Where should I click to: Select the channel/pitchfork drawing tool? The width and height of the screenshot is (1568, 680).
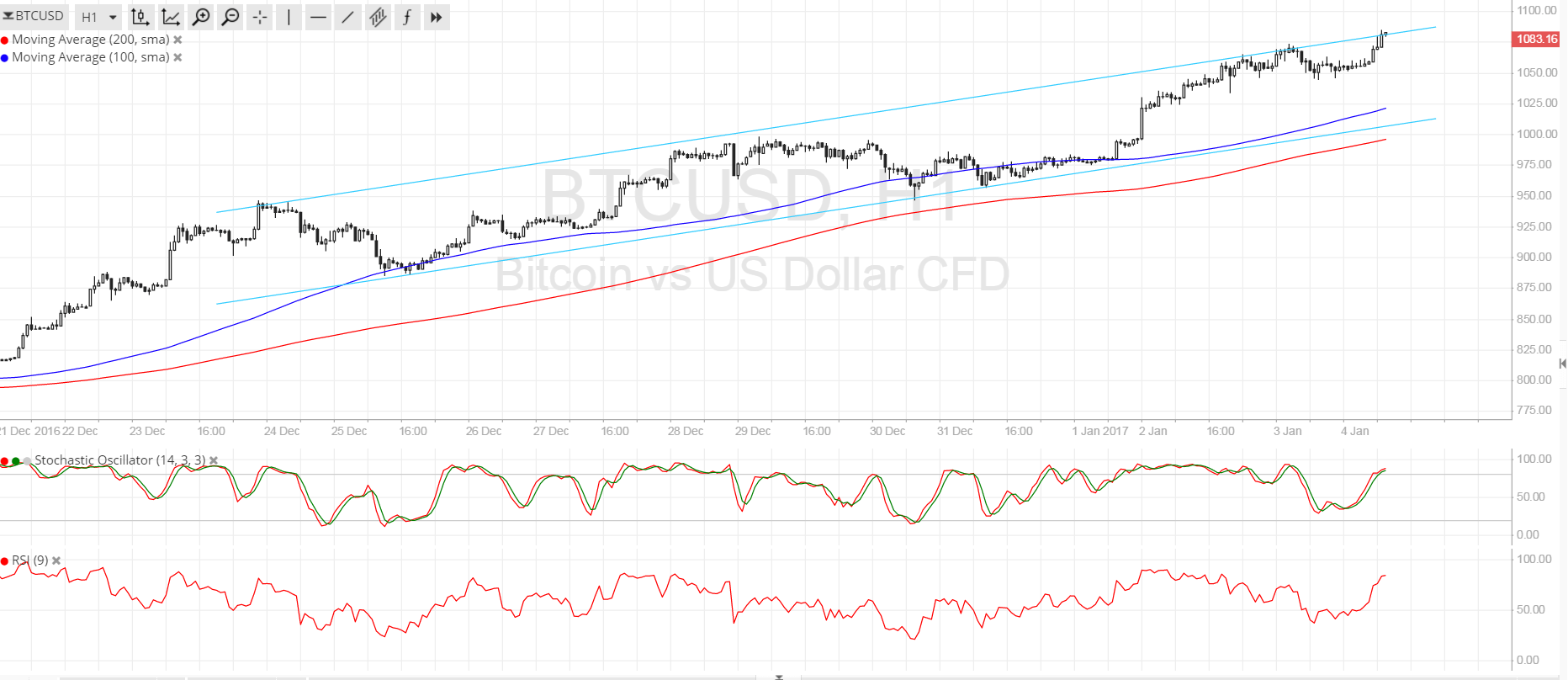(x=378, y=17)
